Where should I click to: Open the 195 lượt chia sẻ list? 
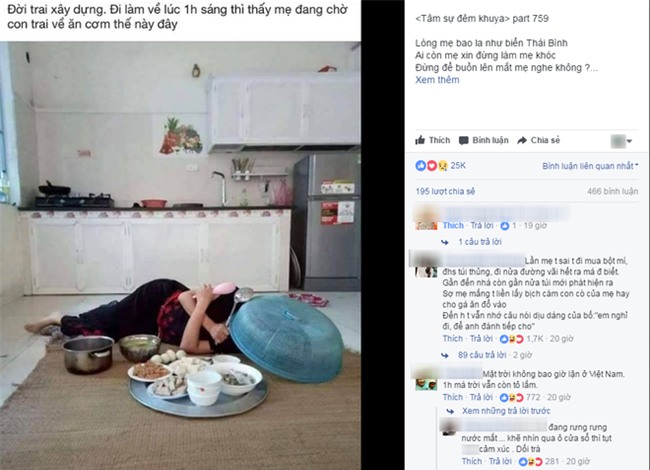pos(445,191)
